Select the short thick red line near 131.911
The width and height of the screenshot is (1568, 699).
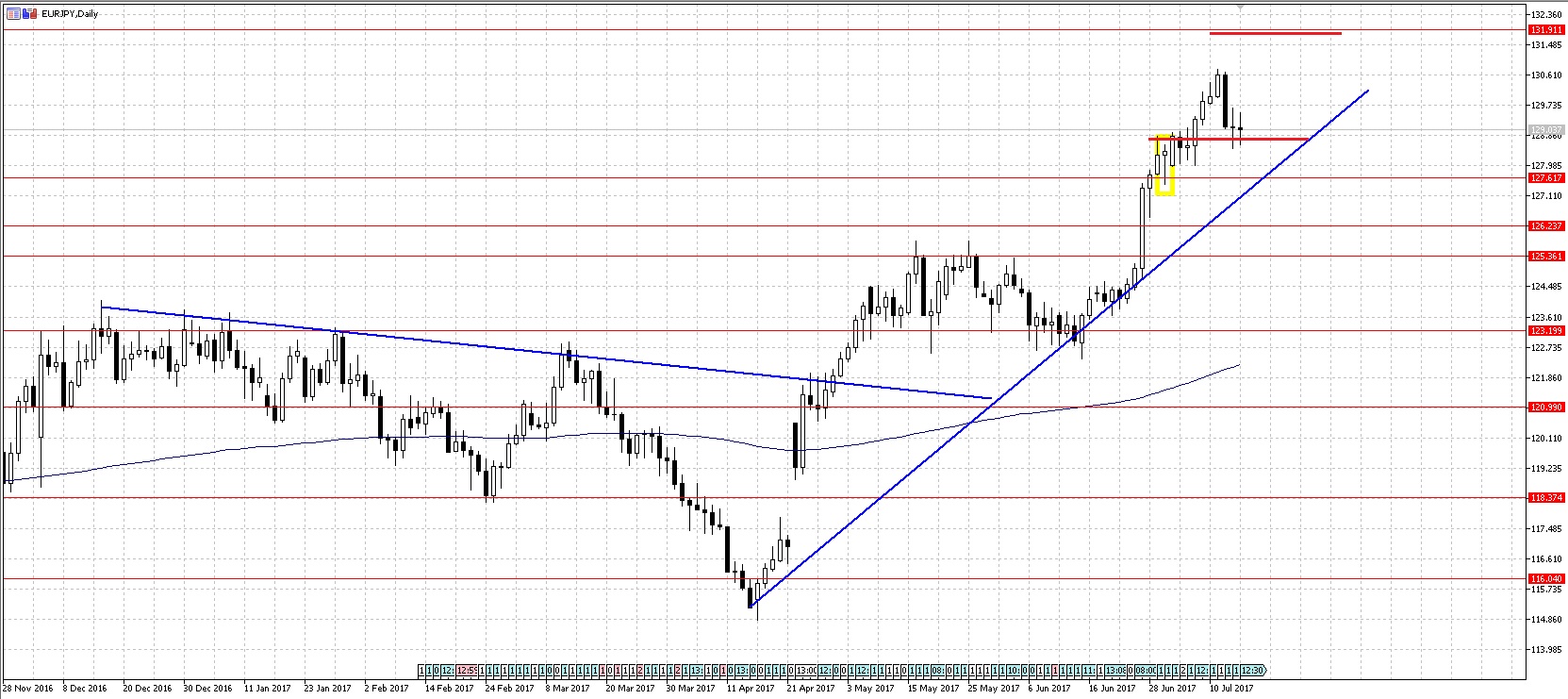(x=1275, y=34)
